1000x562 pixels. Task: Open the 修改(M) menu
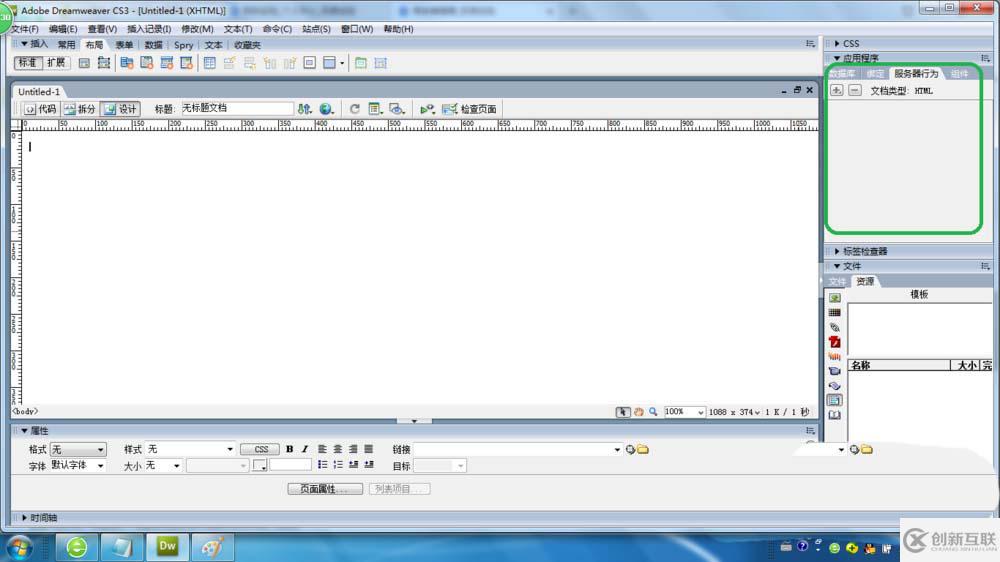pos(197,29)
